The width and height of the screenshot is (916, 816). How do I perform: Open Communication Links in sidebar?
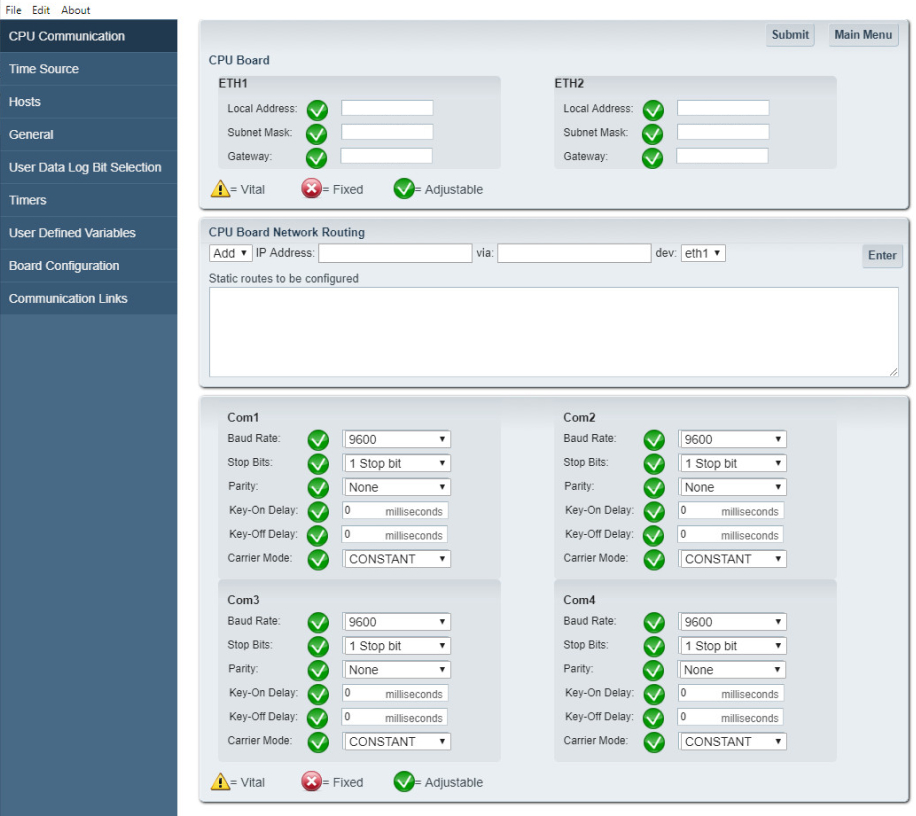click(x=89, y=298)
